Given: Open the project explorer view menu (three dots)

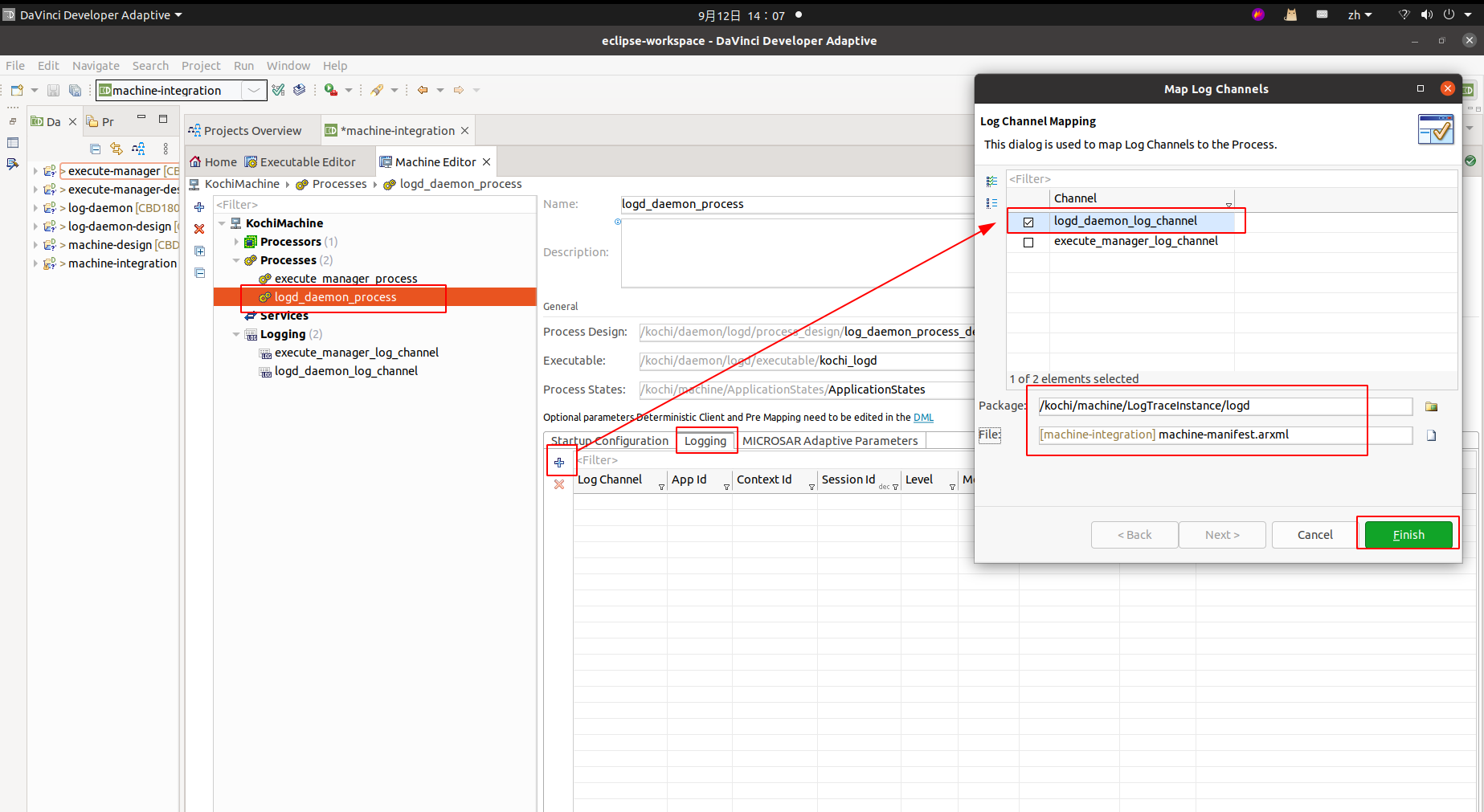Looking at the screenshot, I should coord(166,149).
